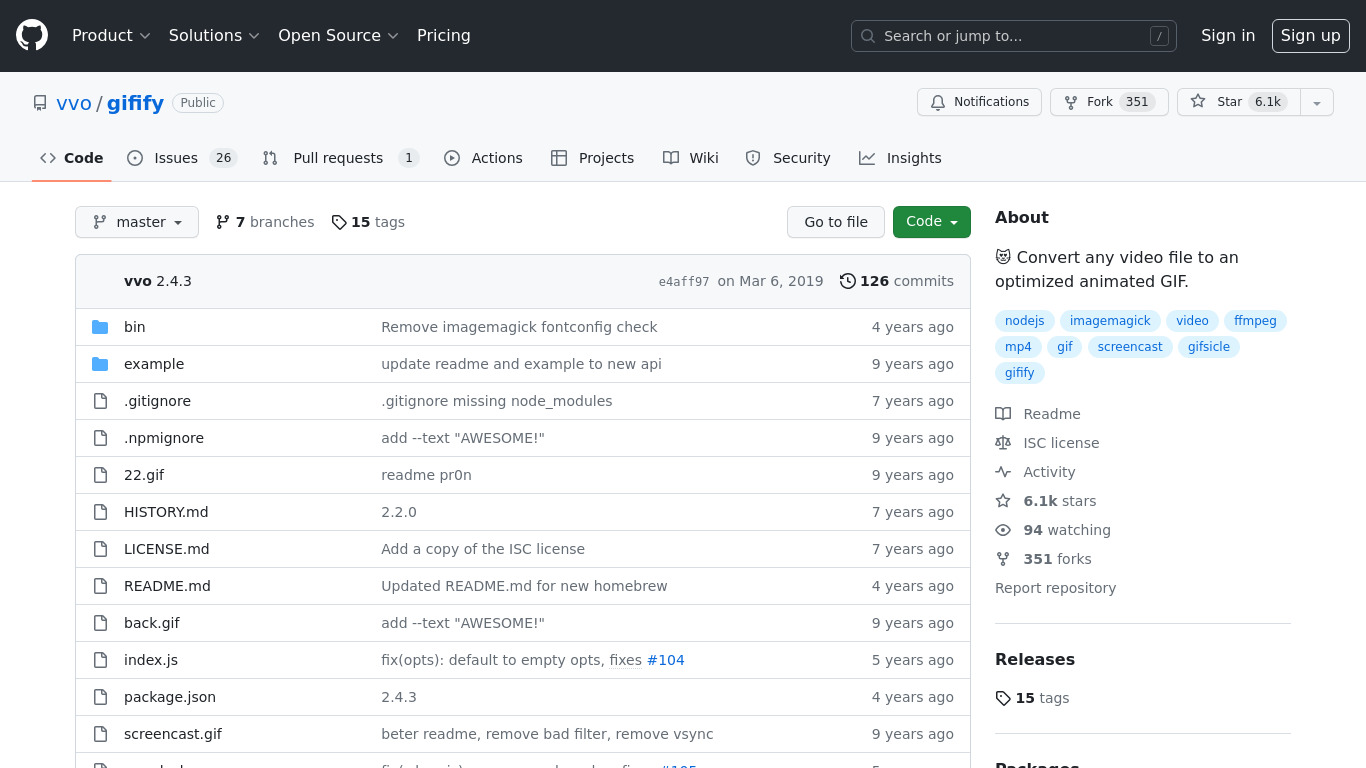Switch to the Wiki tab

click(x=690, y=158)
